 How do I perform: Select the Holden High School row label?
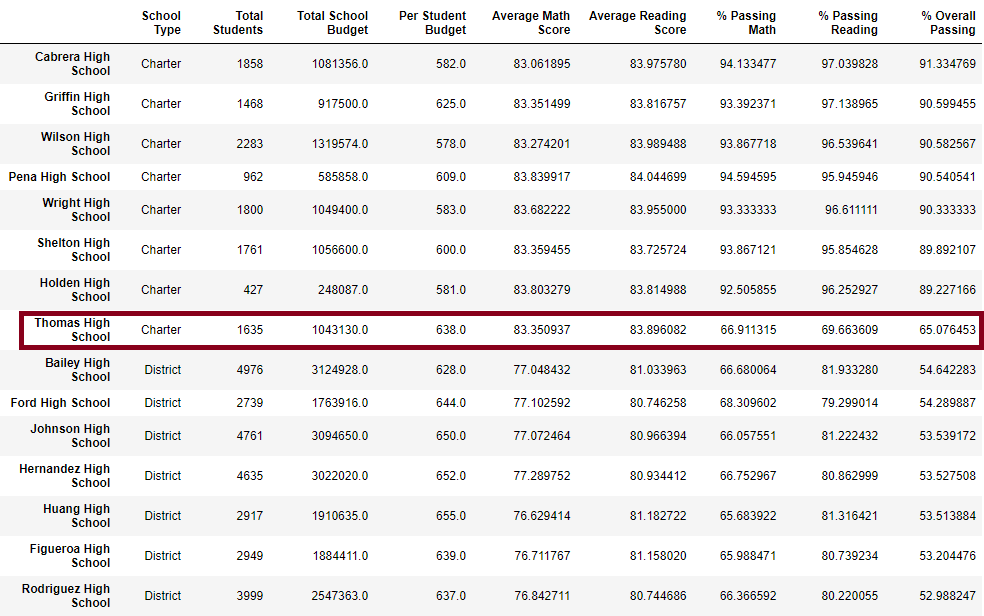coord(75,290)
